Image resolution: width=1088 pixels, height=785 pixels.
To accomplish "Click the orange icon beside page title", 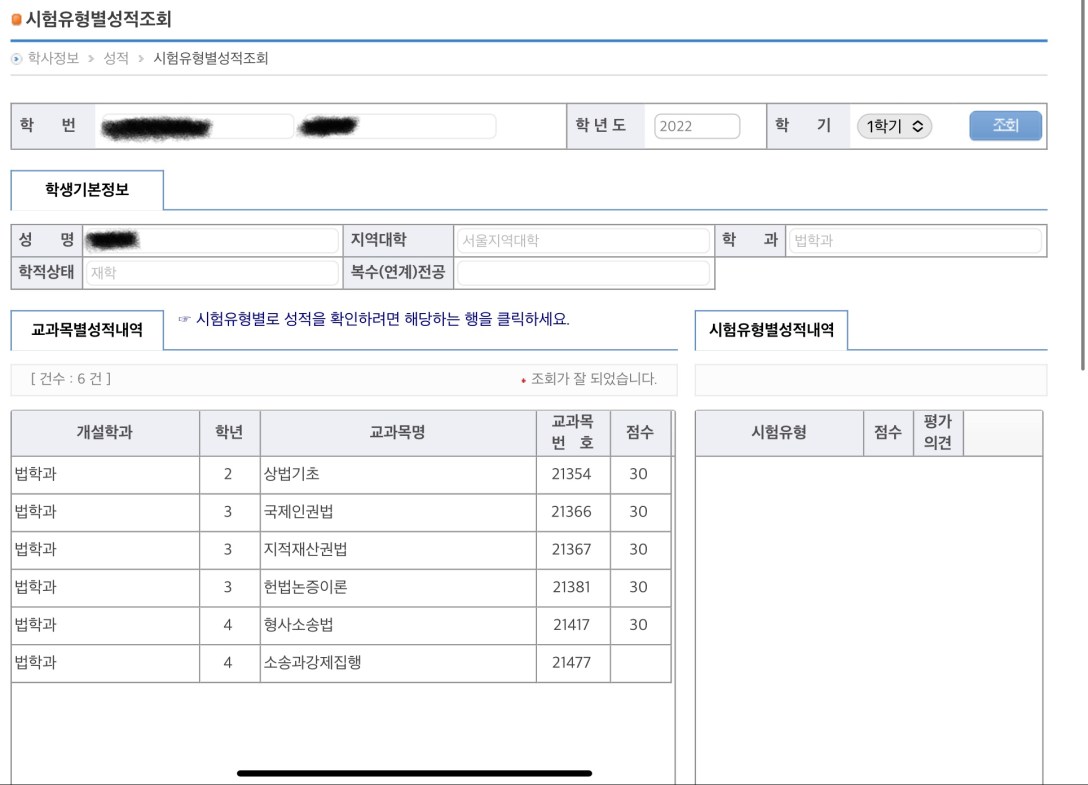I will 16,20.
